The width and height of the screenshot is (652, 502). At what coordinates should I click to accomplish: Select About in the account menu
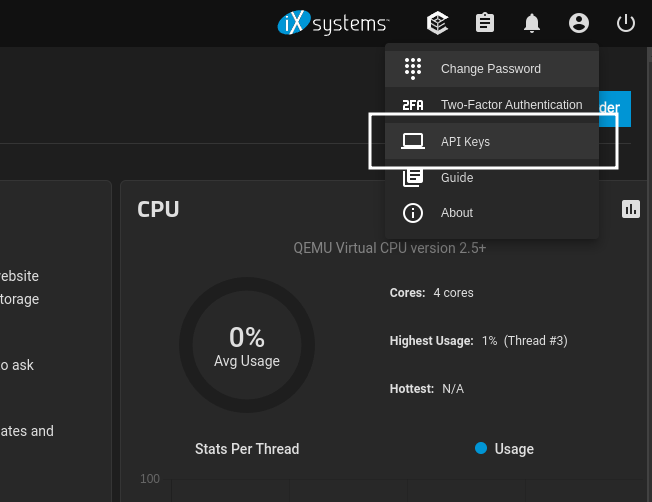pyautogui.click(x=457, y=213)
